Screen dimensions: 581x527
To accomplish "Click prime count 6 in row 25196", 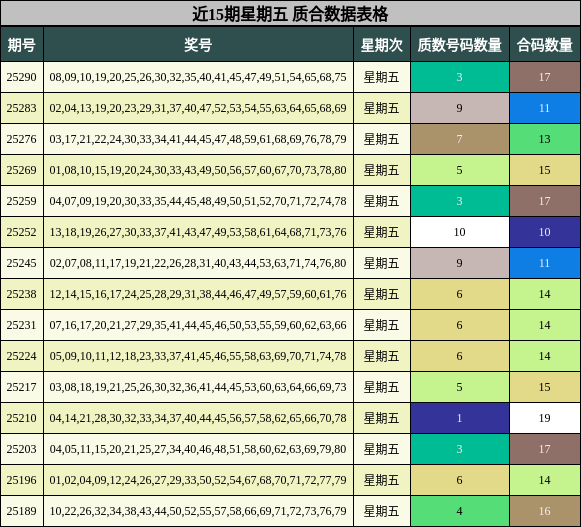I will pyautogui.click(x=459, y=480).
